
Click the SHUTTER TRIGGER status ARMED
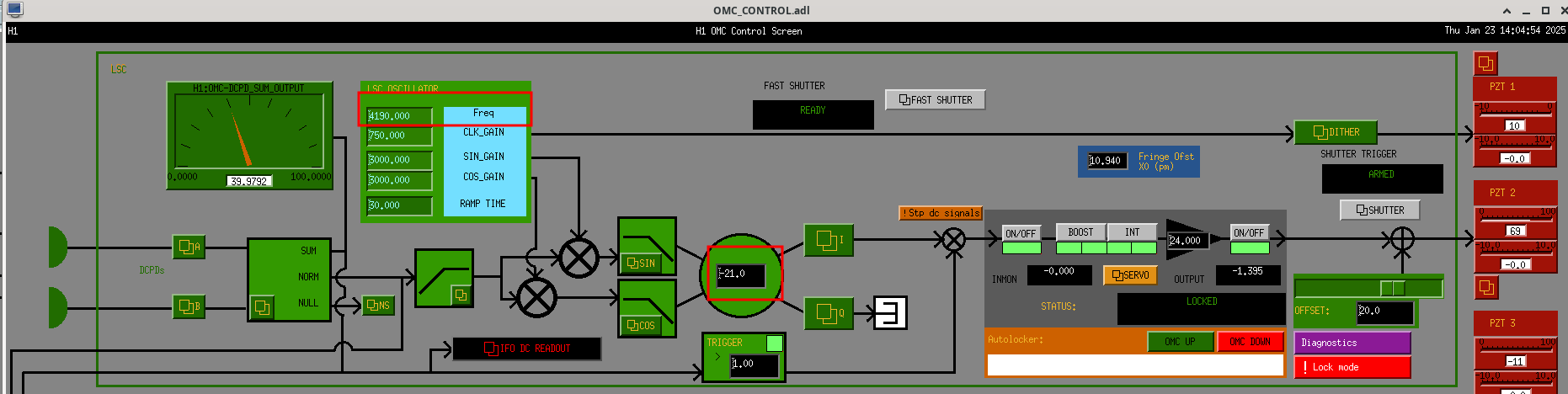(1382, 178)
